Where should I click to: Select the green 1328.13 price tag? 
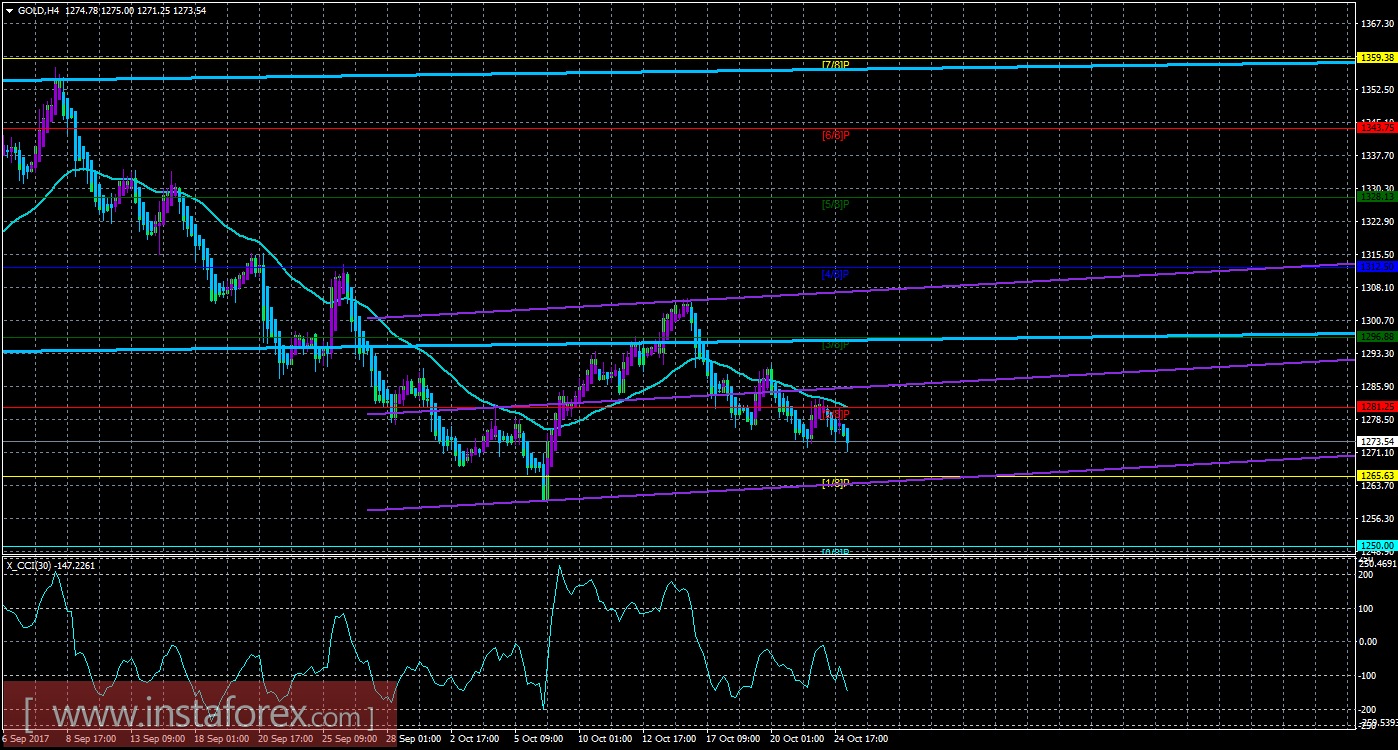point(1377,197)
